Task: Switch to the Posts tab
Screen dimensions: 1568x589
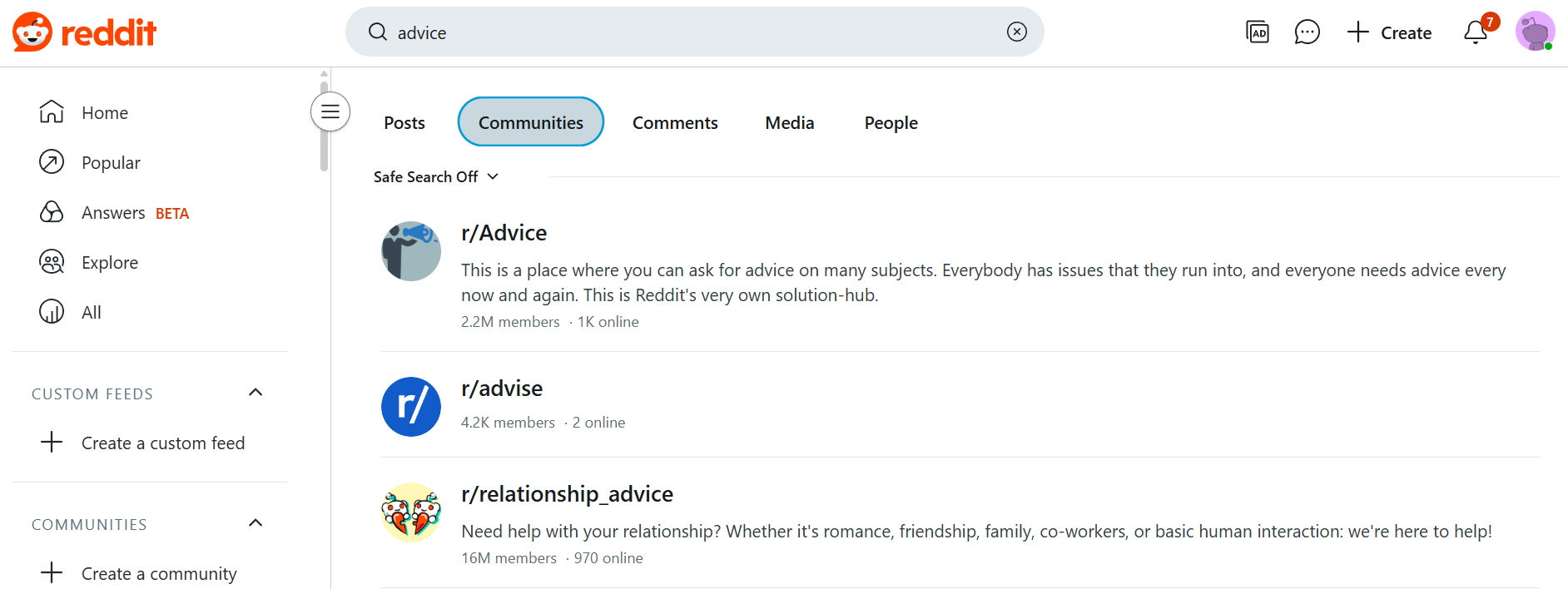Action: pyautogui.click(x=404, y=122)
